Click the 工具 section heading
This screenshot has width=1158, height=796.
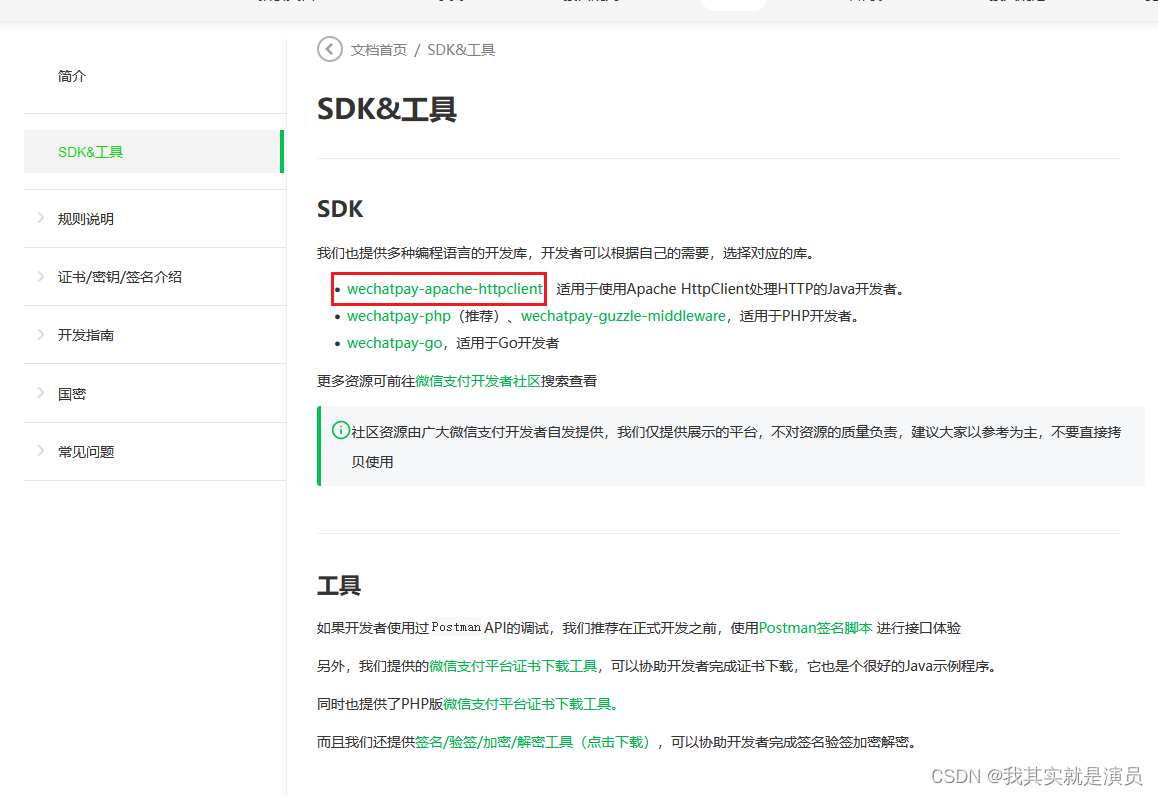click(339, 586)
